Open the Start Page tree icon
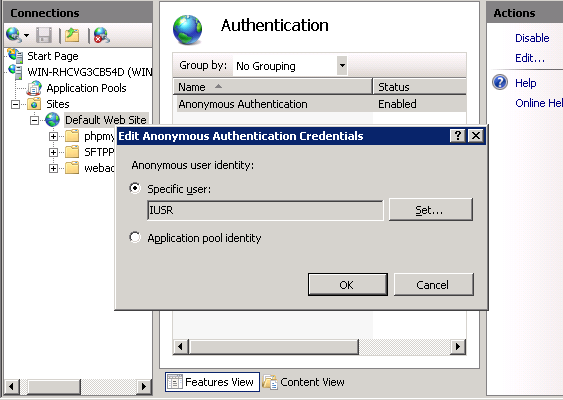Image resolution: width=563 pixels, height=400 pixels. [15, 55]
